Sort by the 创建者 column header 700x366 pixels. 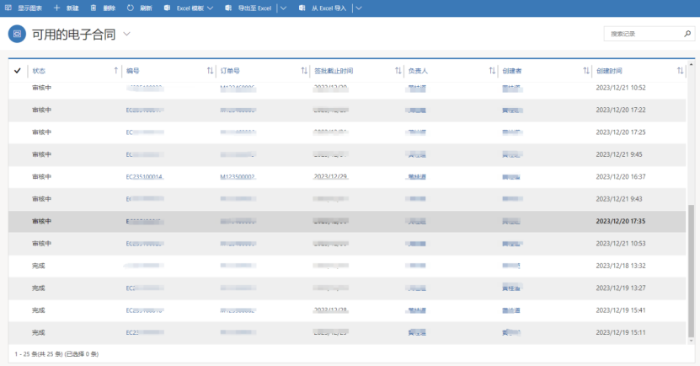512,71
